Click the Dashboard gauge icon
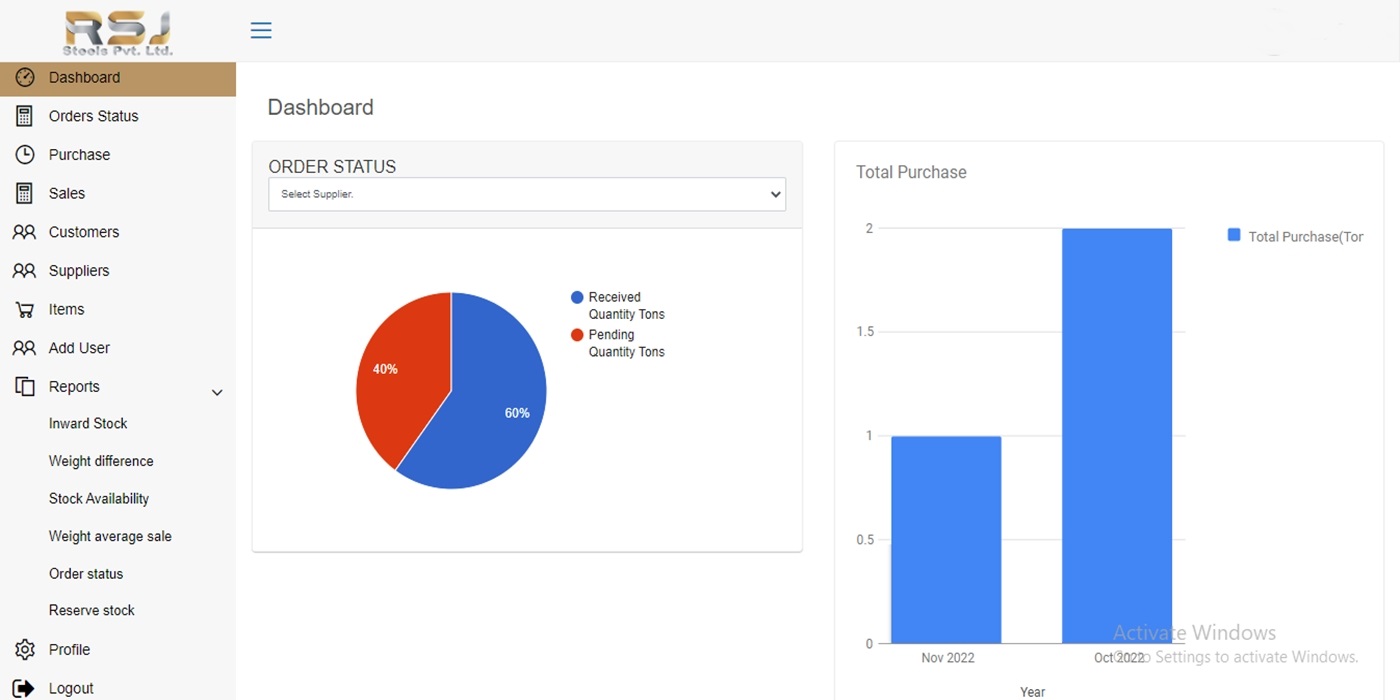The height and width of the screenshot is (700, 1400). (25, 78)
